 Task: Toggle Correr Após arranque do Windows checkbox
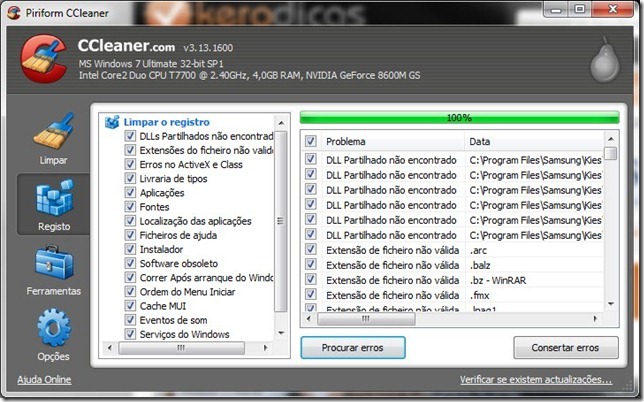130,278
